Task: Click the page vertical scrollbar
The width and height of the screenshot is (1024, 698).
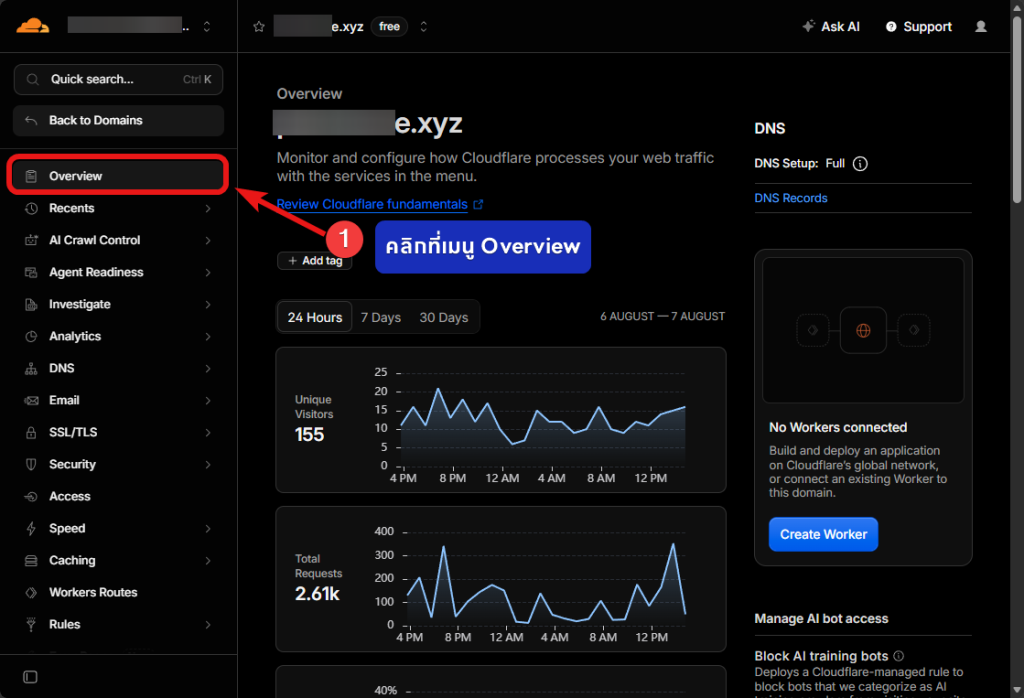Action: coord(1017,109)
